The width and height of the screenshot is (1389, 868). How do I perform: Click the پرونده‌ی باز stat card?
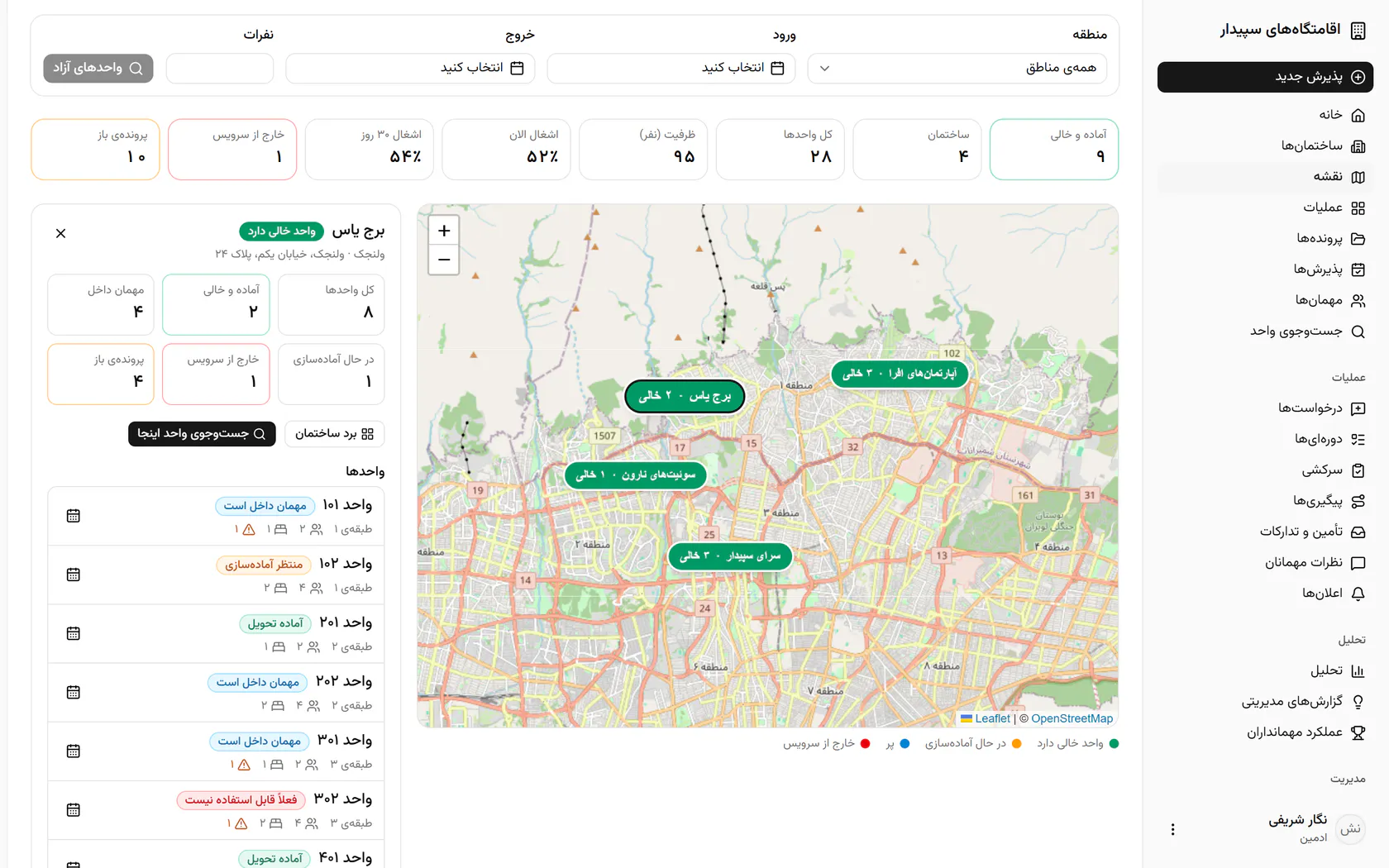pyautogui.click(x=95, y=150)
